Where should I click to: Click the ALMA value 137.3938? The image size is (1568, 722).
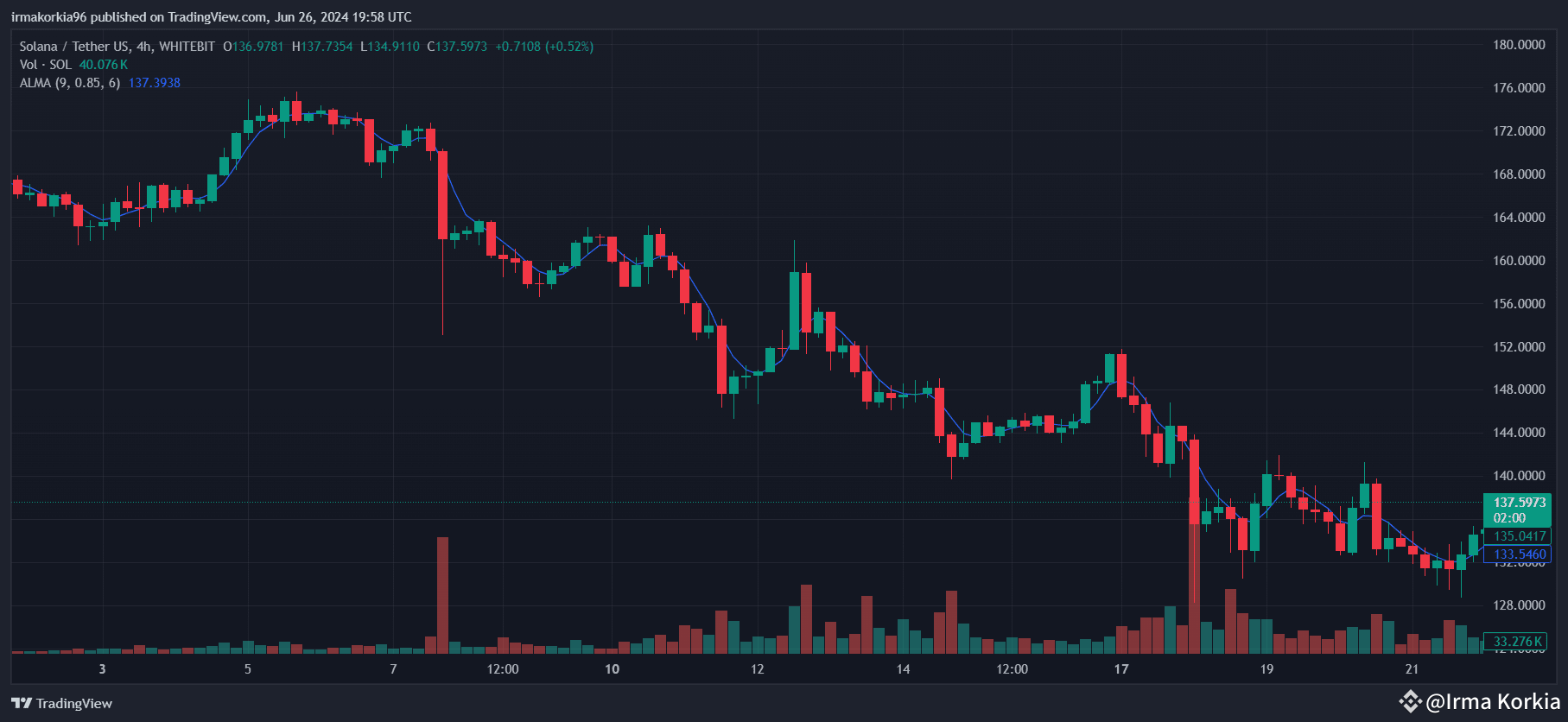[x=155, y=83]
